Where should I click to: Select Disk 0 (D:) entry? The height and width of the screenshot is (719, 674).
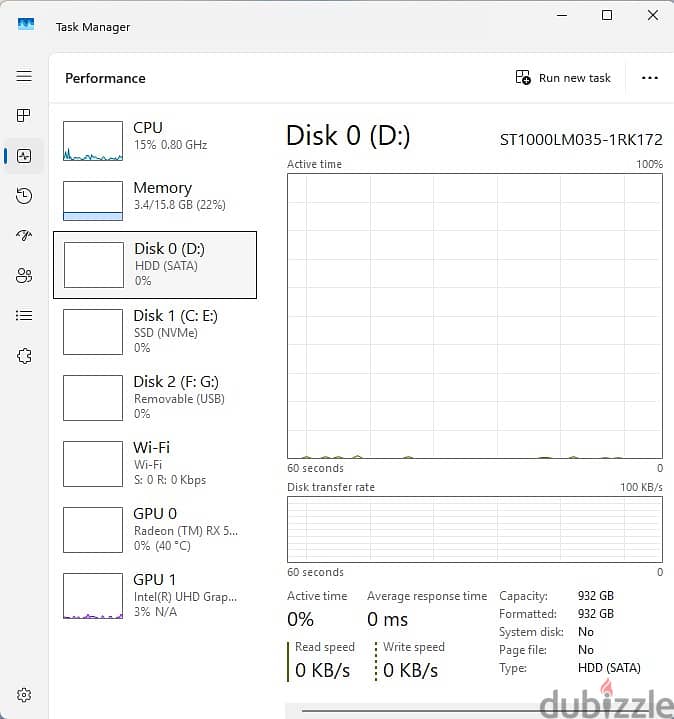pos(155,265)
